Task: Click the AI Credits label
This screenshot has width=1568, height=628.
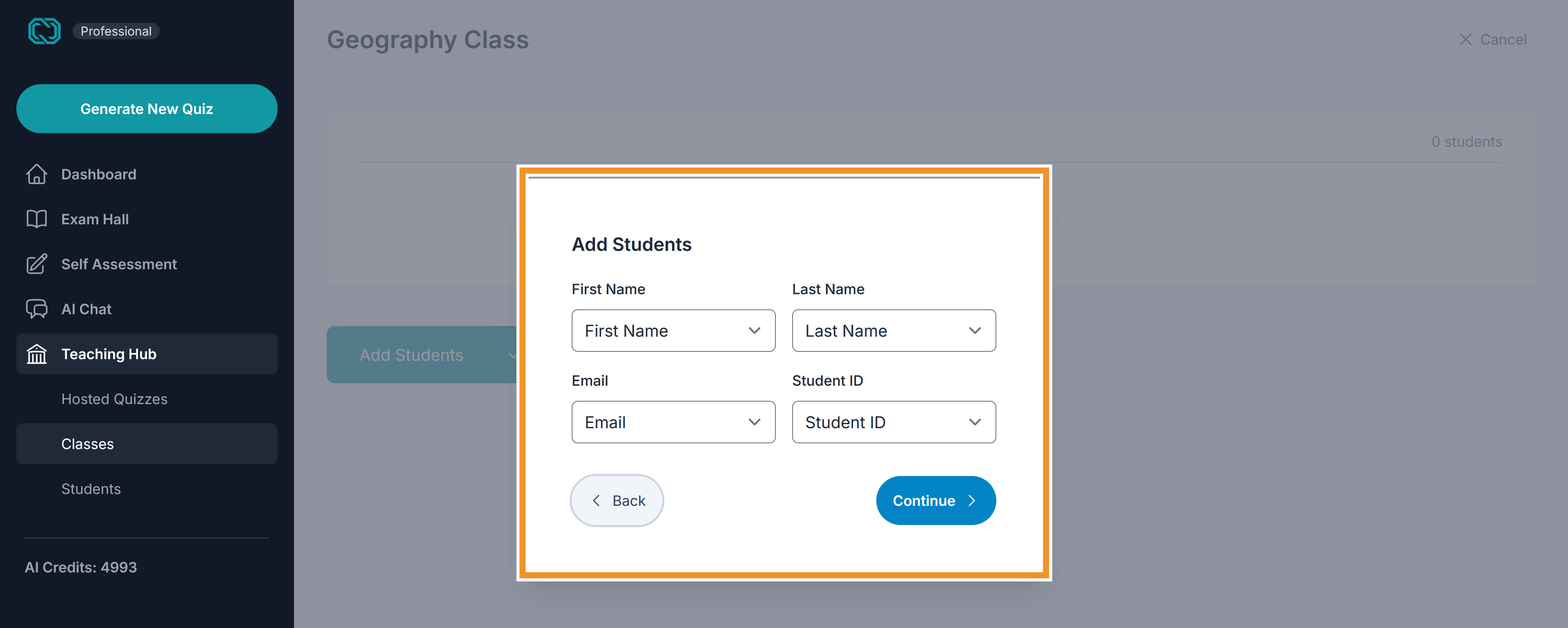Action: (x=81, y=568)
